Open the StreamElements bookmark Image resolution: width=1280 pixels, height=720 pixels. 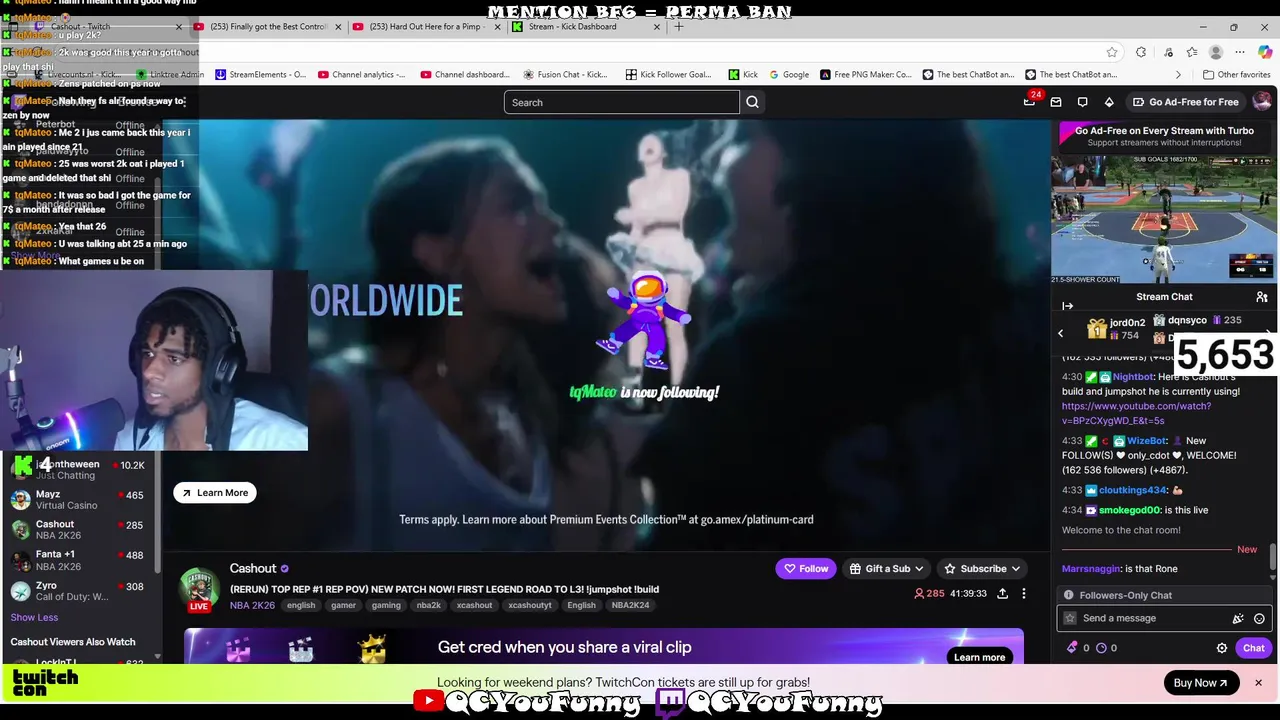click(x=259, y=74)
